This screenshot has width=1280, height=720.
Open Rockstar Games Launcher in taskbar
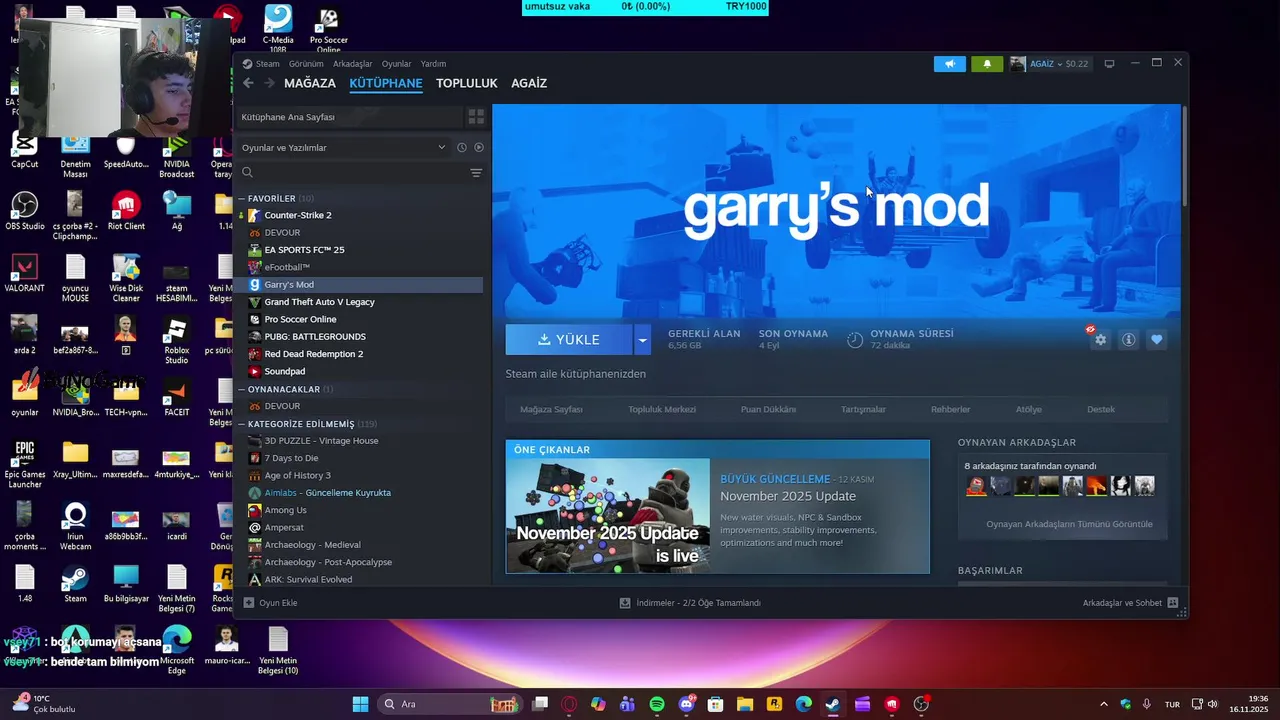[x=774, y=704]
